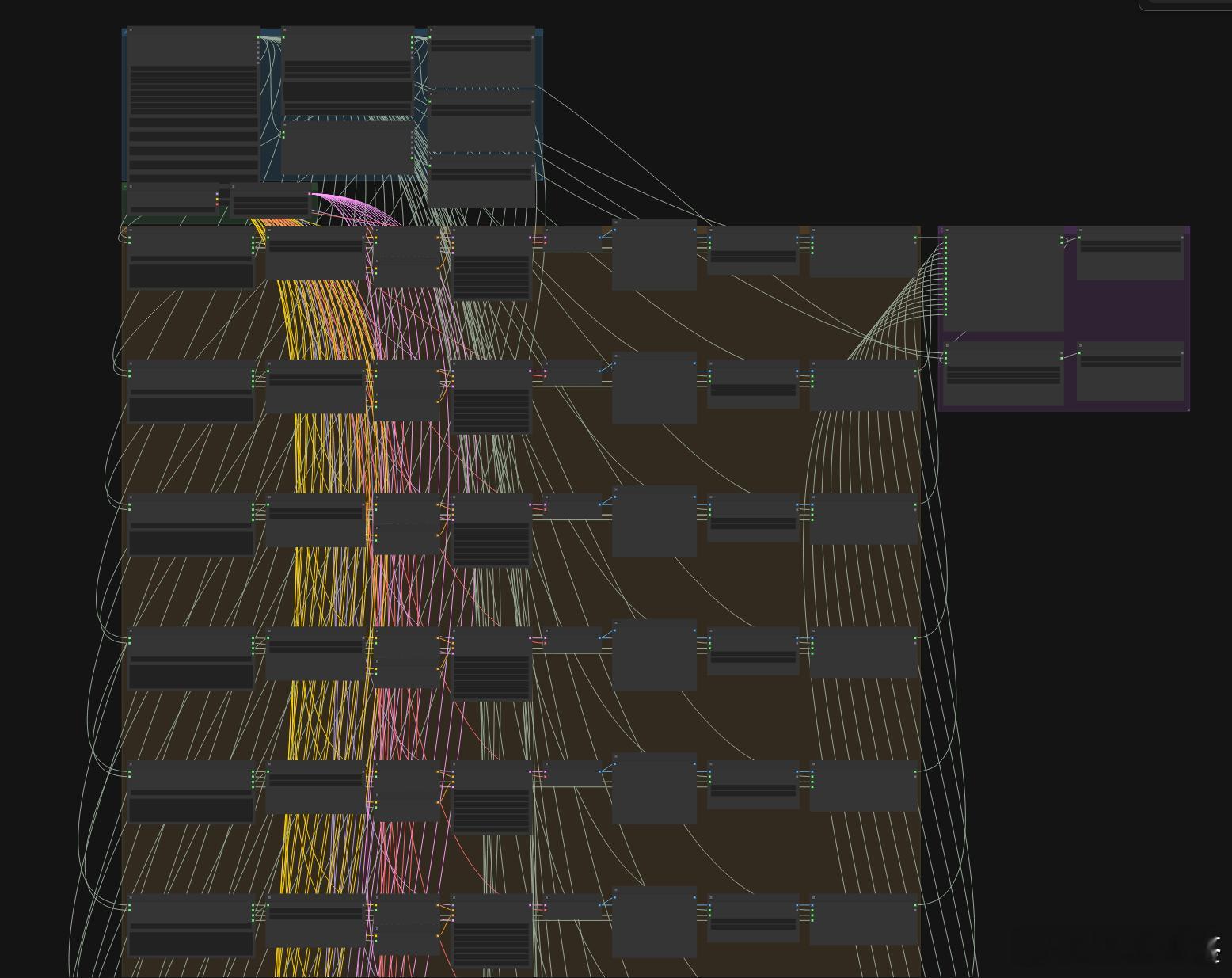Select the bottom-right node in the purple group
The image size is (1232, 978).
point(1131,371)
